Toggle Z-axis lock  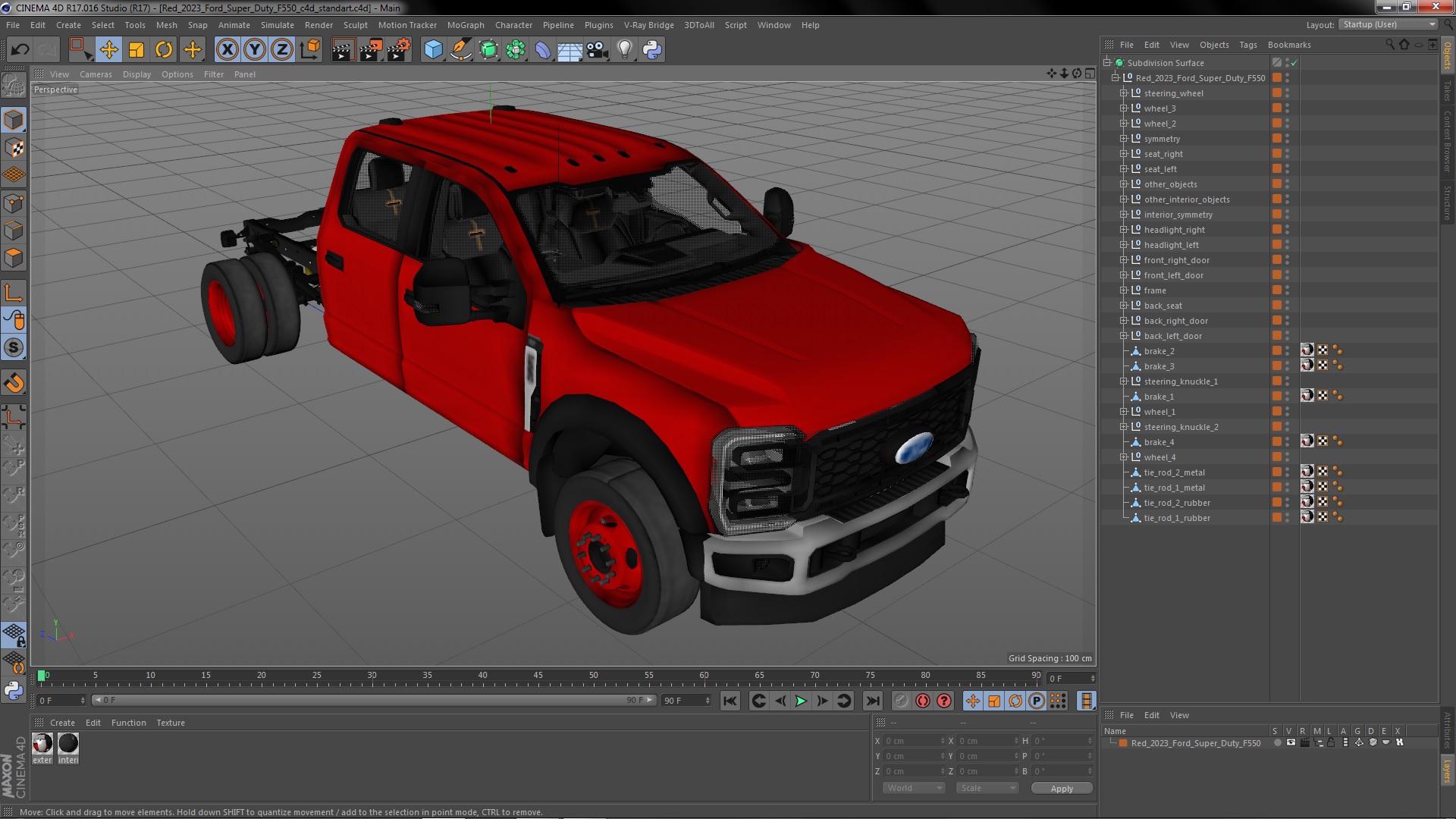click(281, 50)
